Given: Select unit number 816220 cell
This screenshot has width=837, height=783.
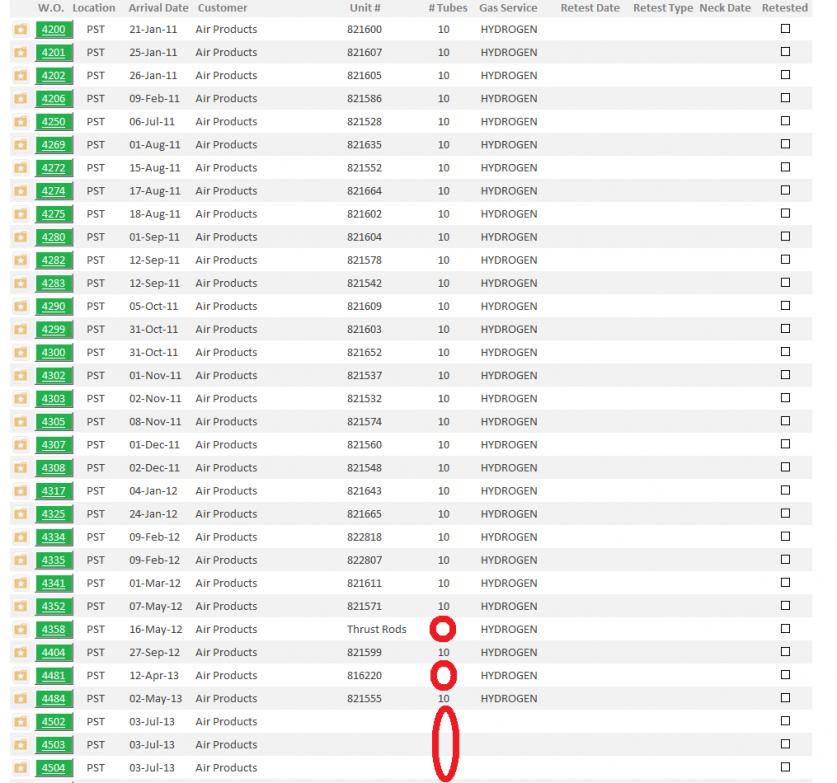Looking at the screenshot, I should click(365, 675).
